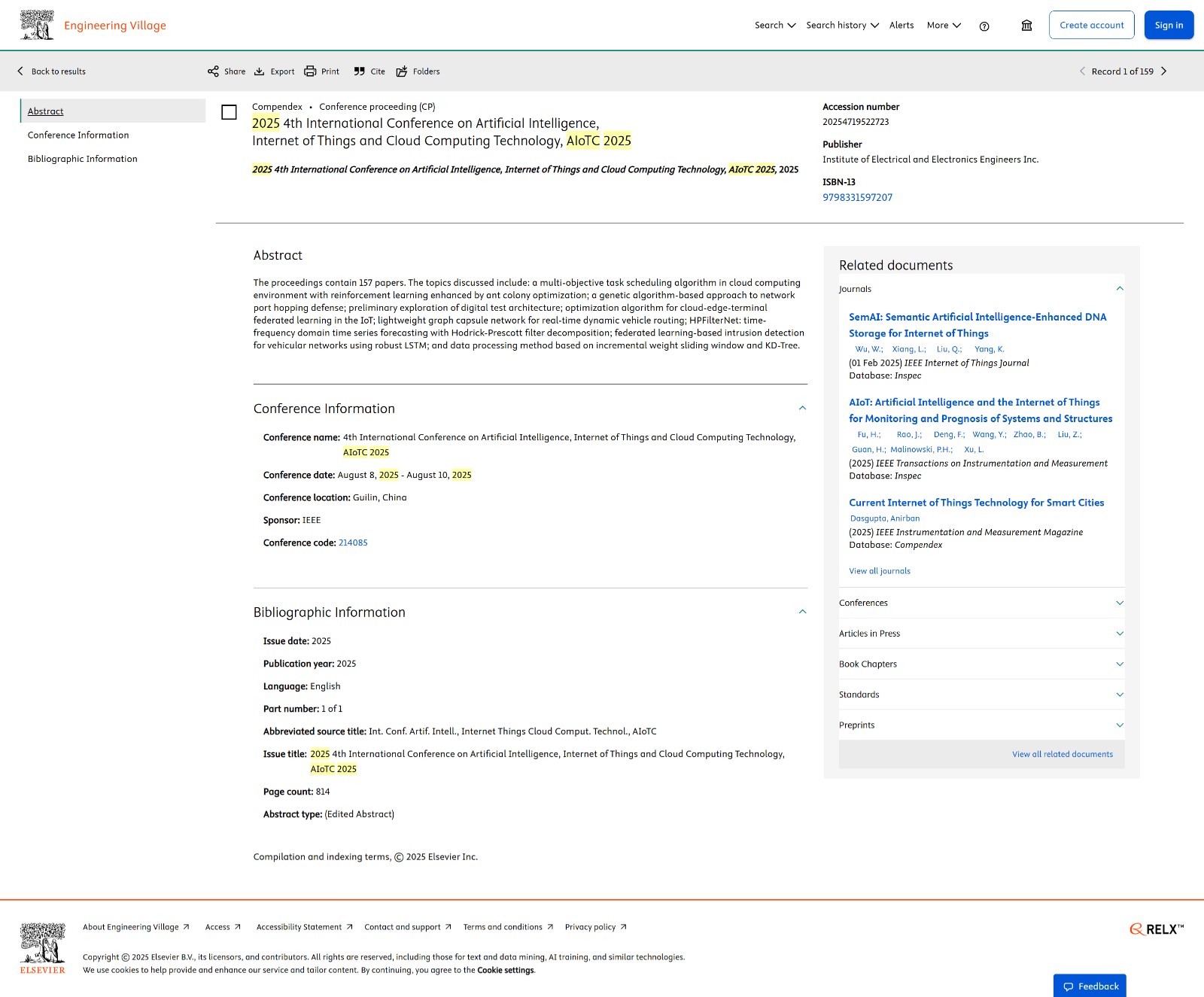Image resolution: width=1204 pixels, height=997 pixels.
Task: Click the Print icon
Action: pos(310,71)
